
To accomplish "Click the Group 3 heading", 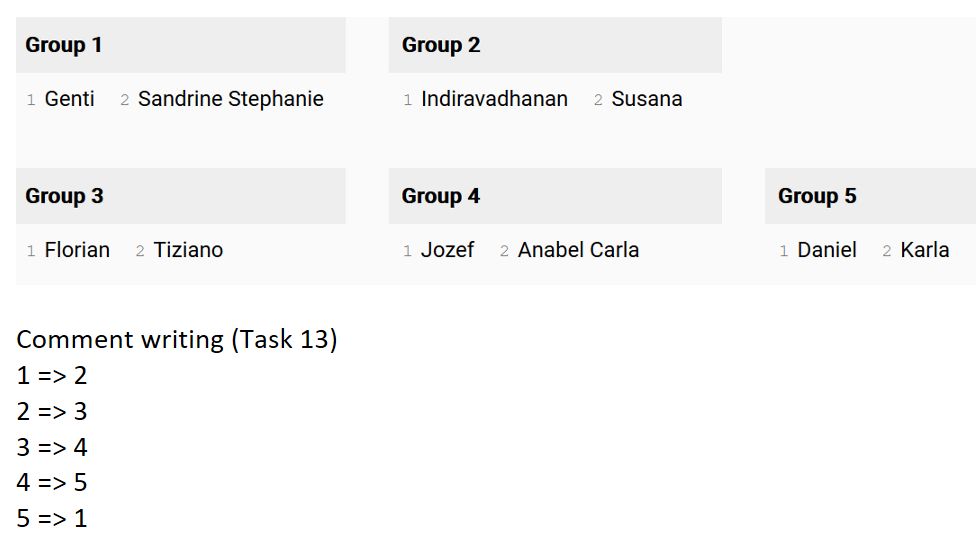I will point(64,196).
